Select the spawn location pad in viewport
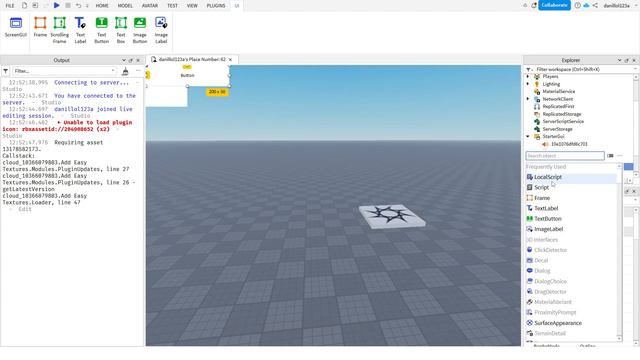Image resolution: width=640 pixels, height=360 pixels. (392, 216)
